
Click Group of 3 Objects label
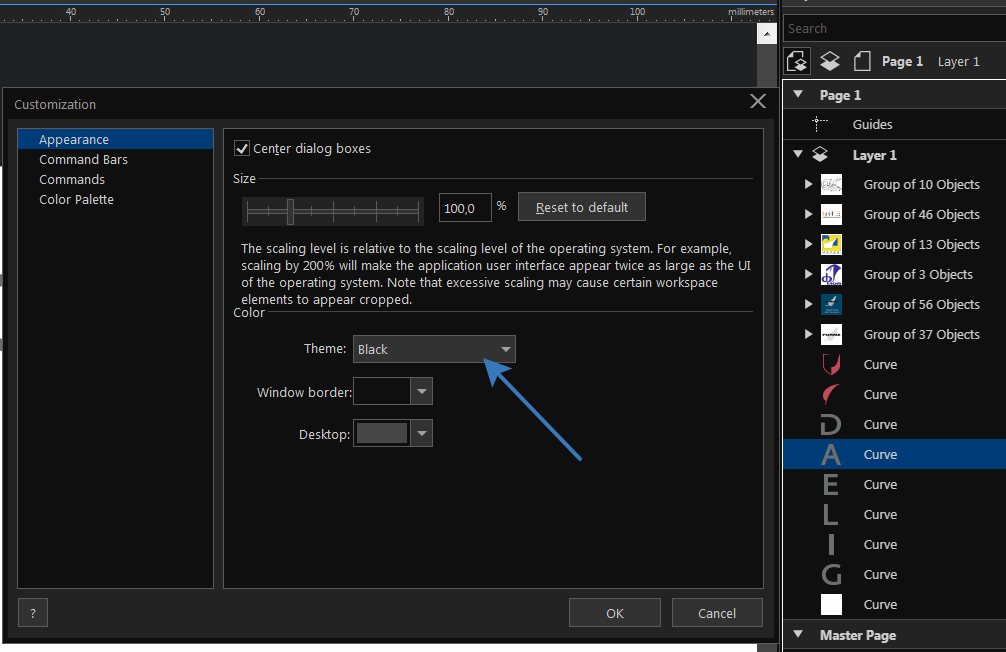(918, 275)
